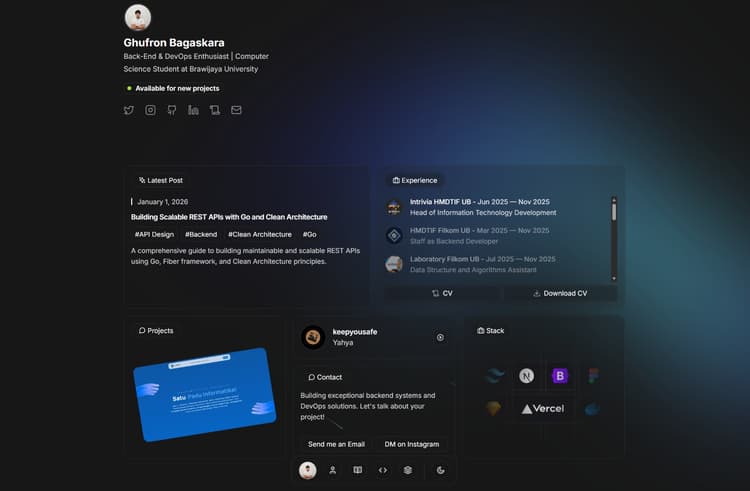The height and width of the screenshot is (491, 750).
Task: Click the artist name Yahya
Action: pyautogui.click(x=343, y=343)
